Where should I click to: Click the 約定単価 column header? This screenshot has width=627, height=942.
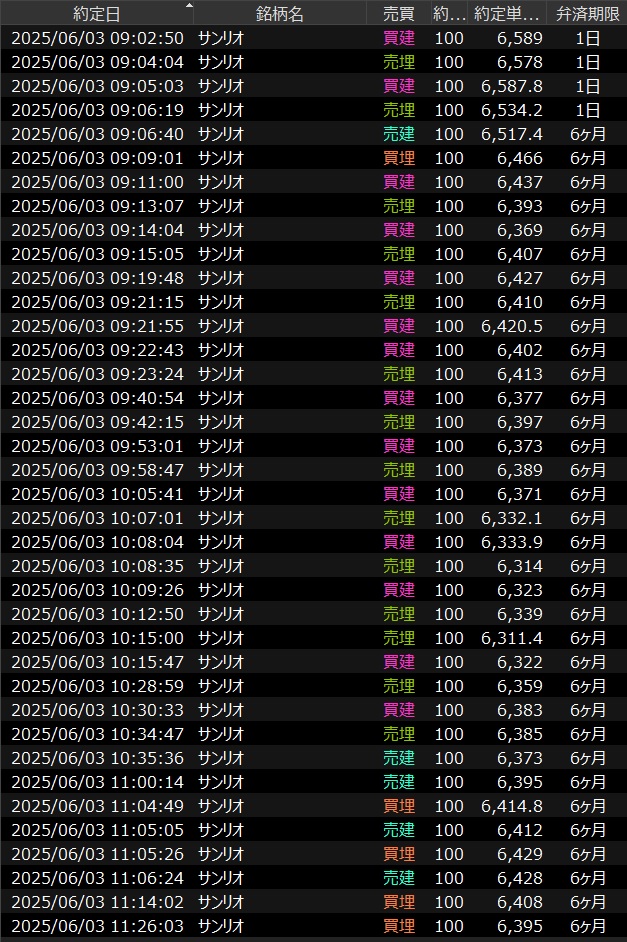pyautogui.click(x=507, y=13)
